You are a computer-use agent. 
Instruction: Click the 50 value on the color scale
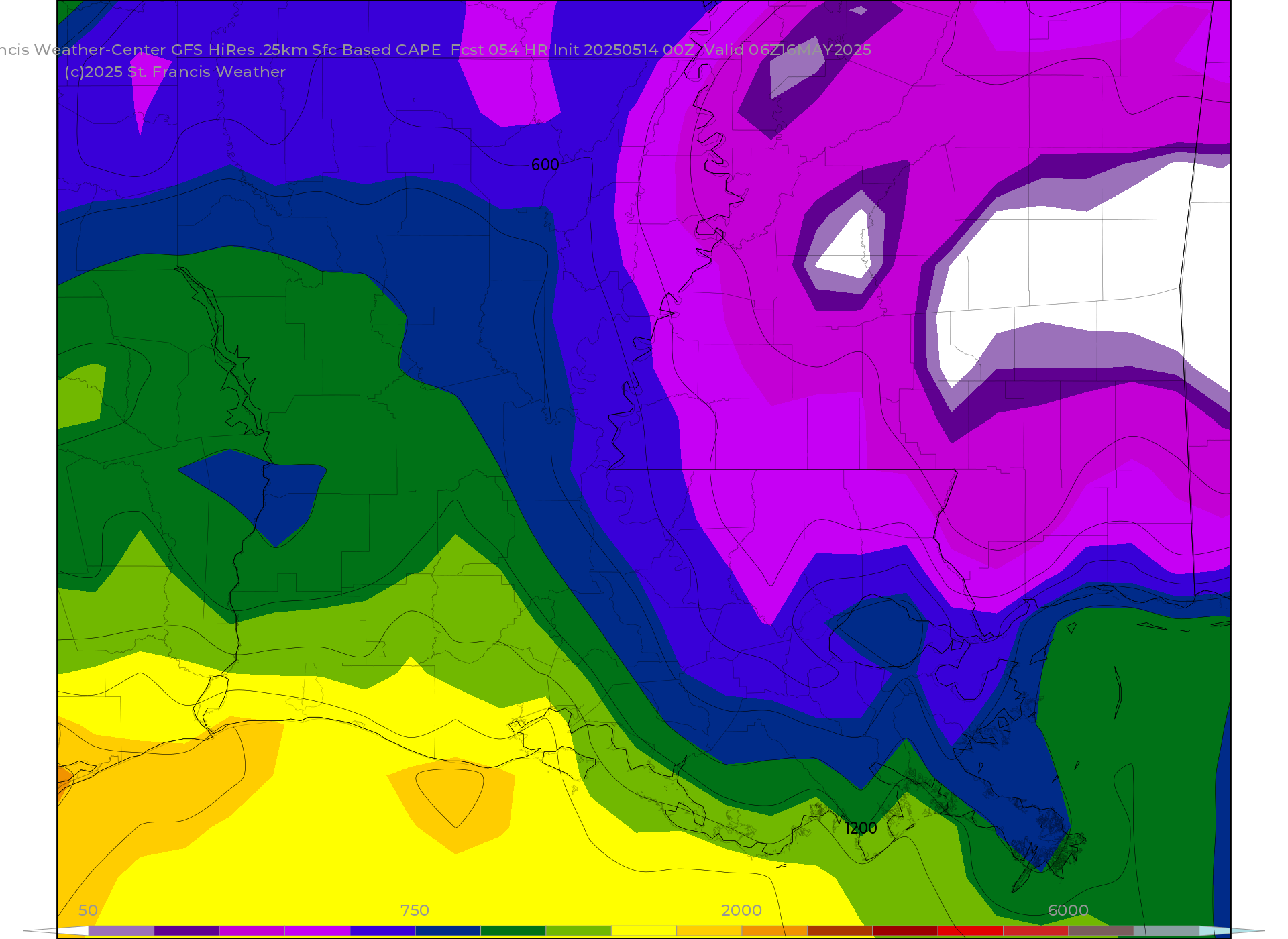click(88, 910)
